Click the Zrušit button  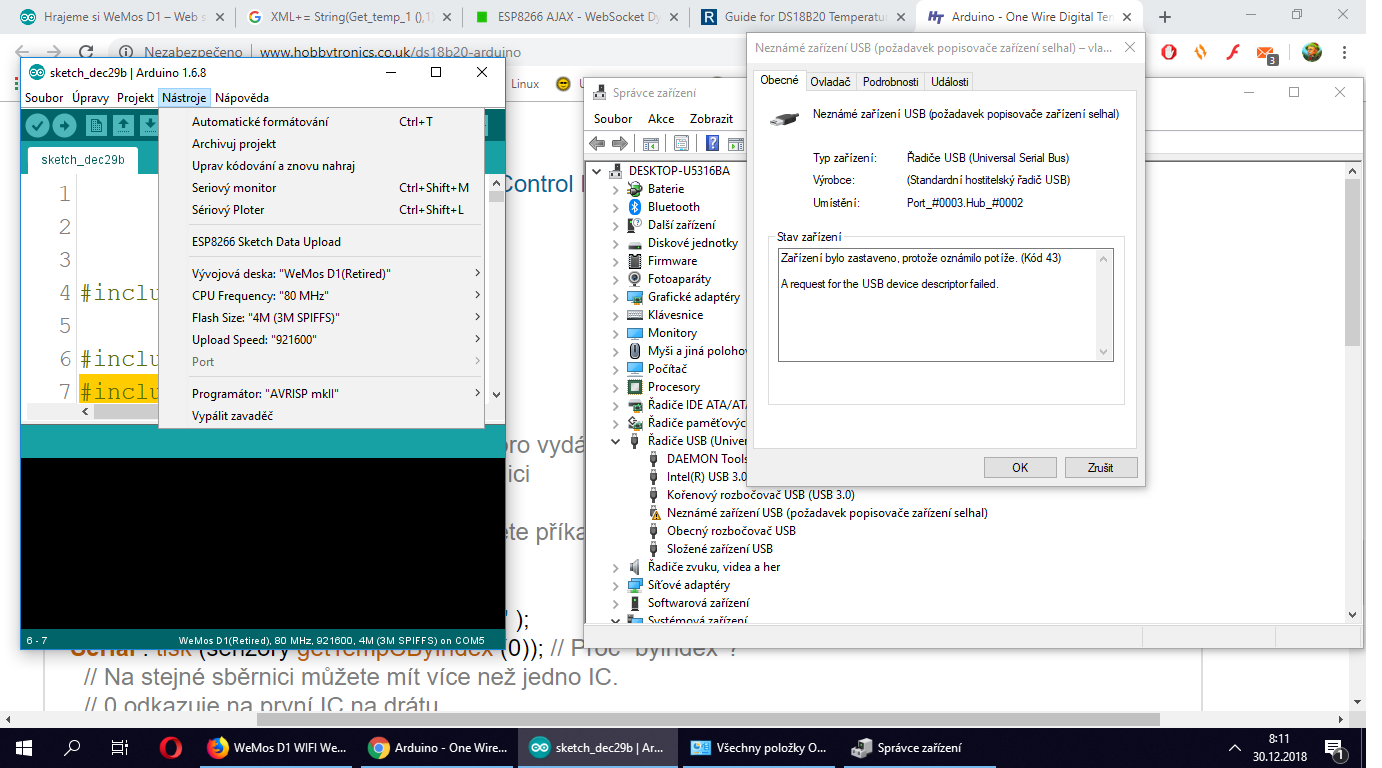1101,467
